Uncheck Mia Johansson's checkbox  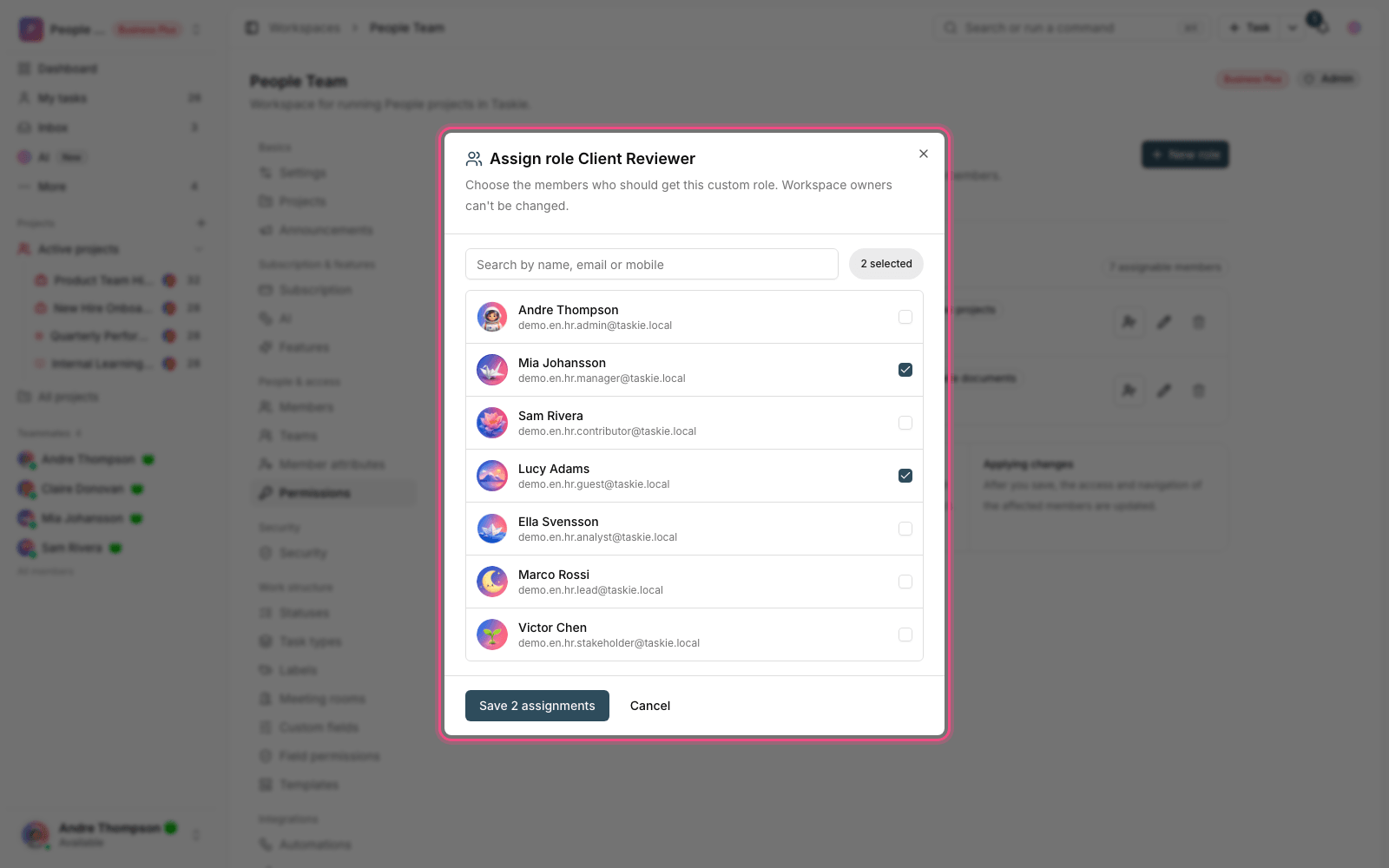tap(905, 370)
